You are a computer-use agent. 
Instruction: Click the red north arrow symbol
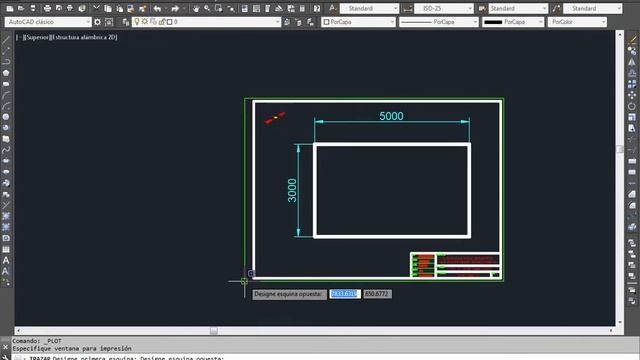[275, 118]
